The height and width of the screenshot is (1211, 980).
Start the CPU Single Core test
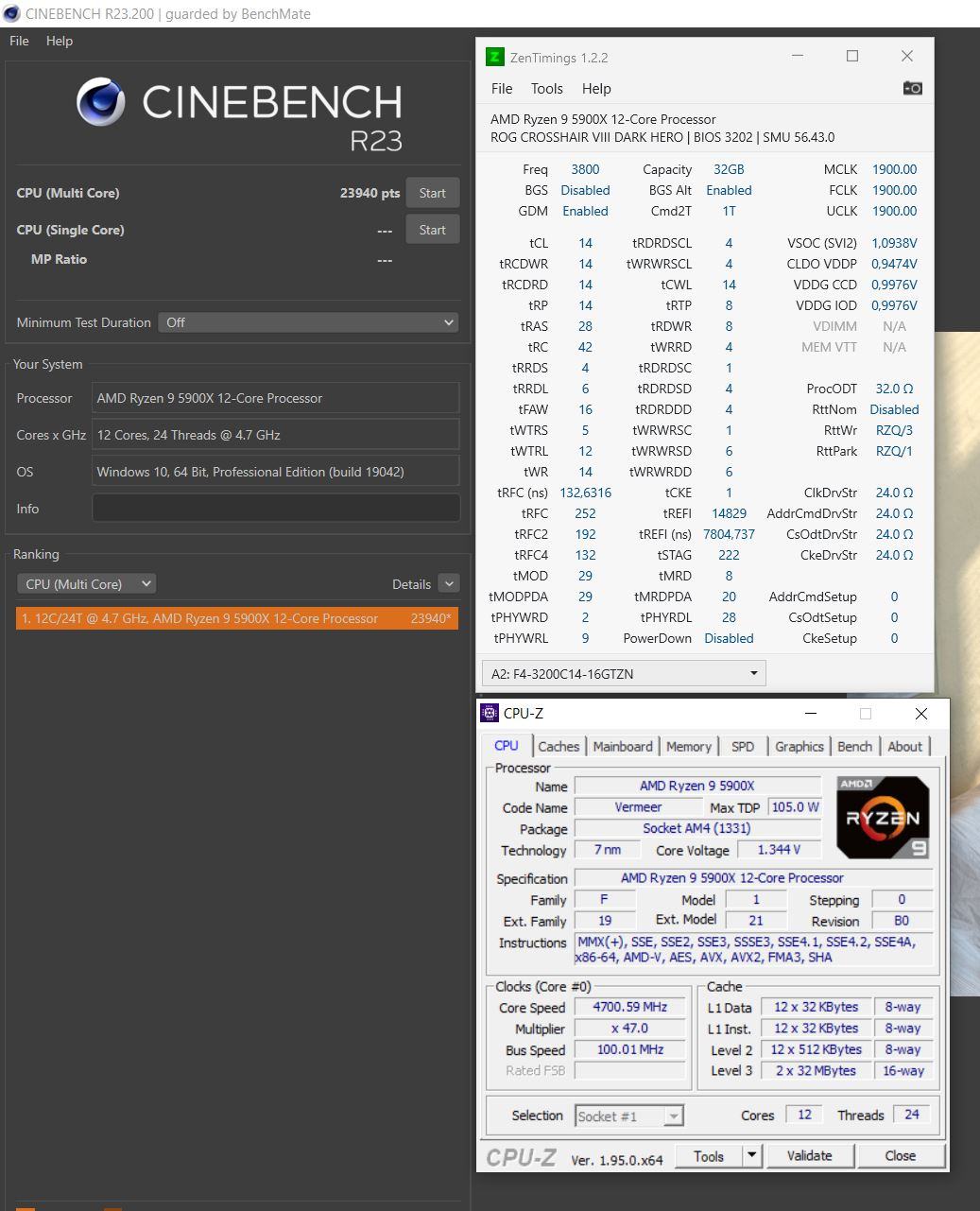433,230
